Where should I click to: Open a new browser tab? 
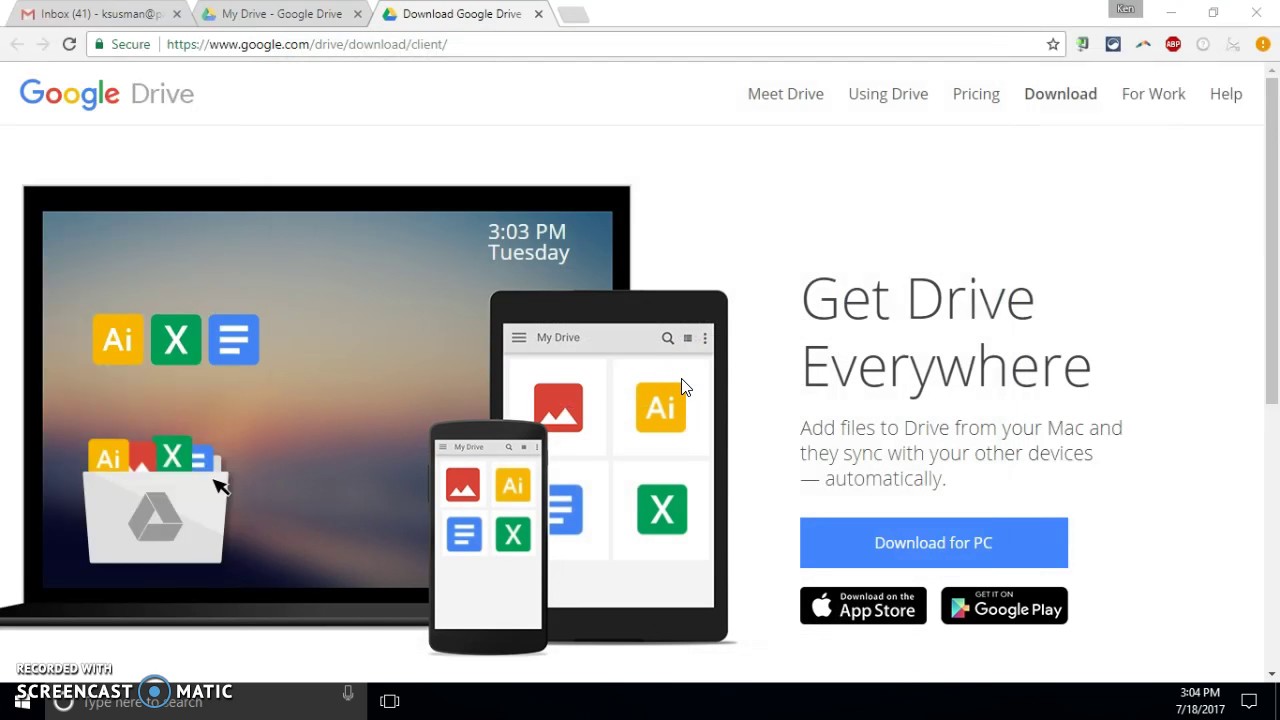(573, 14)
